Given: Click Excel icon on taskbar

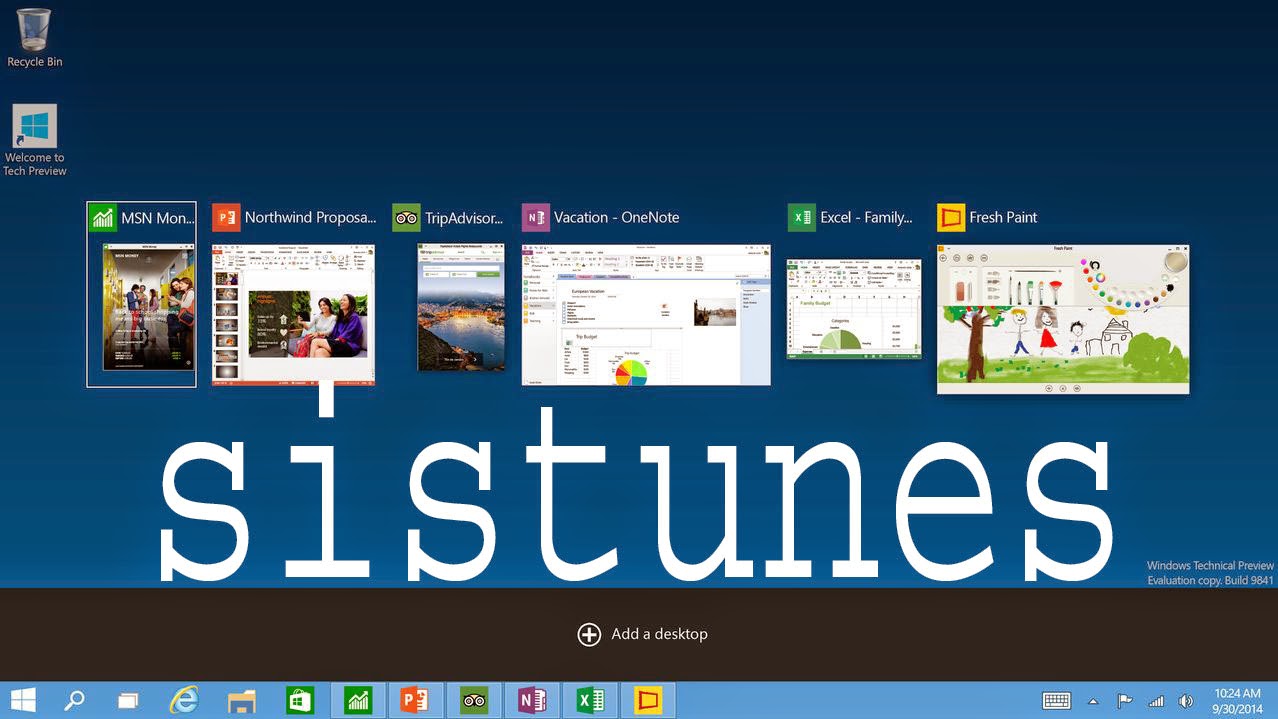Looking at the screenshot, I should [590, 701].
